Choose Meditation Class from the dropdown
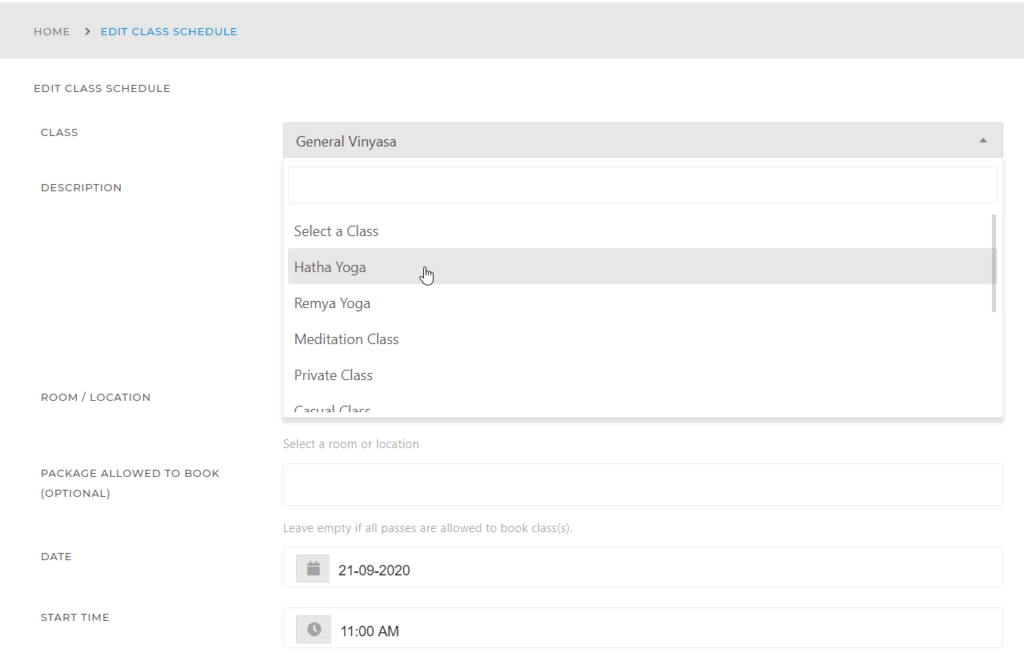Screen dimensions: 1024x657 coord(347,339)
